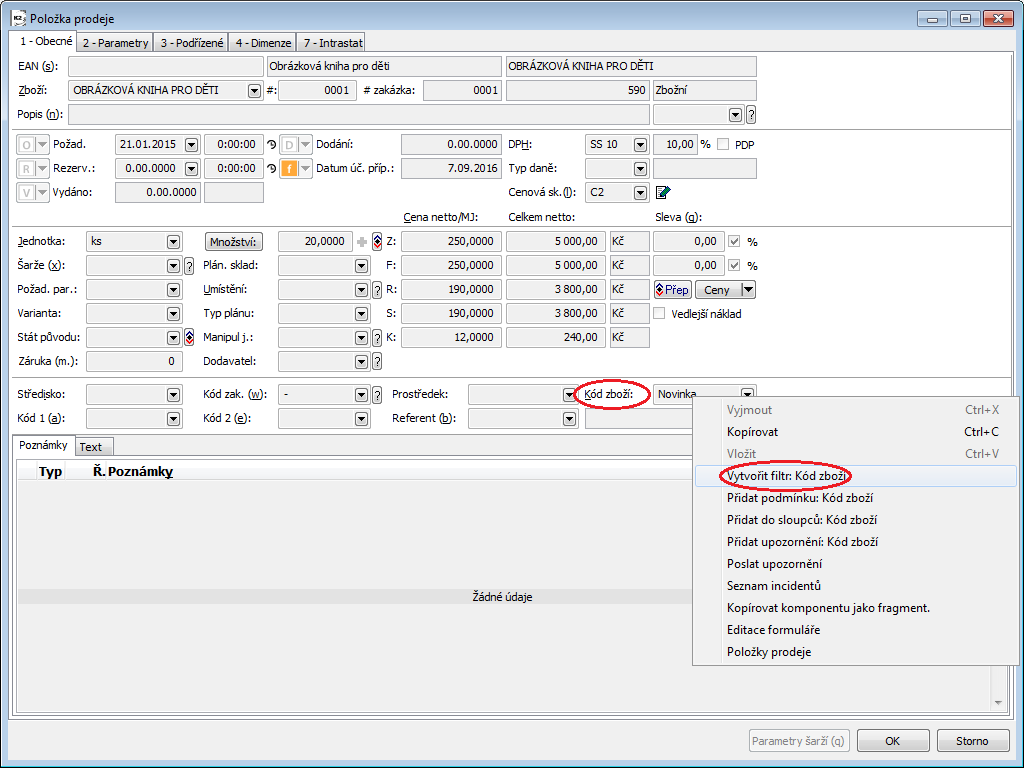This screenshot has width=1024, height=768.
Task: Click the V status button in Vydáno row
Action: [26, 193]
